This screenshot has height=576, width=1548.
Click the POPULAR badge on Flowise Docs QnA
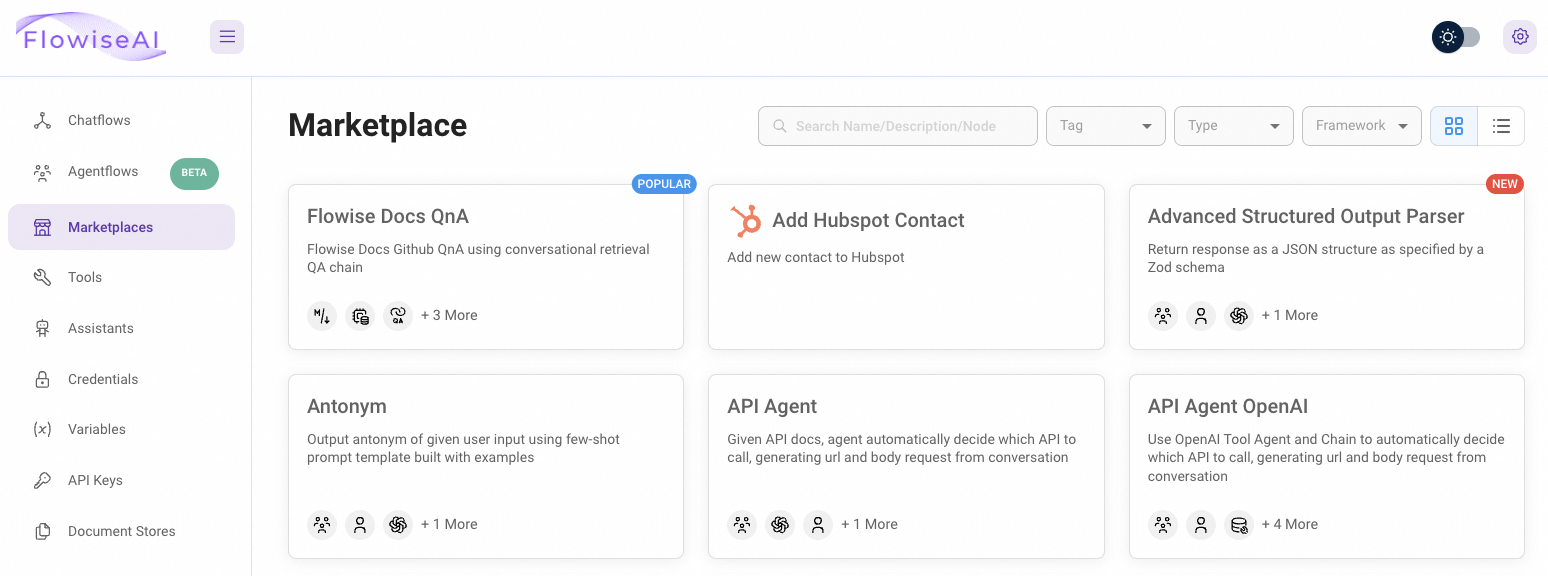coord(664,184)
